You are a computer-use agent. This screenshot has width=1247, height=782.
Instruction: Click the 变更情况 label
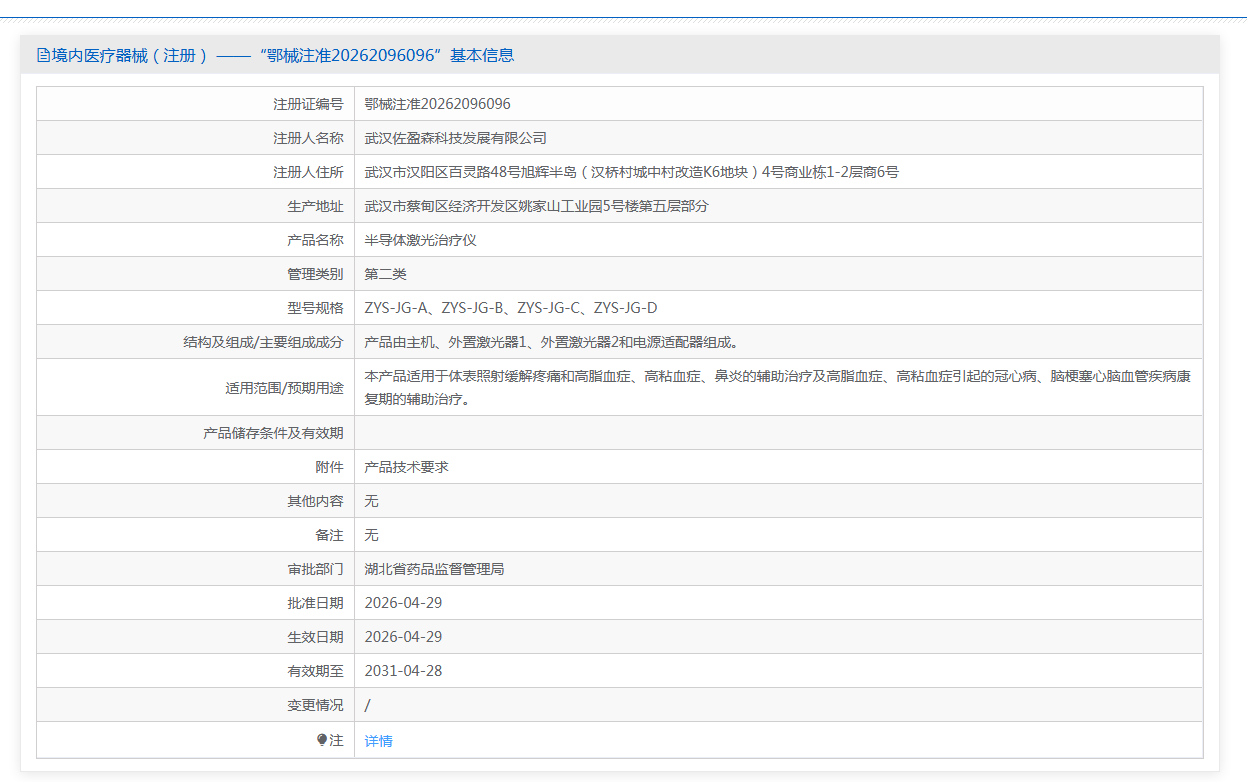315,705
